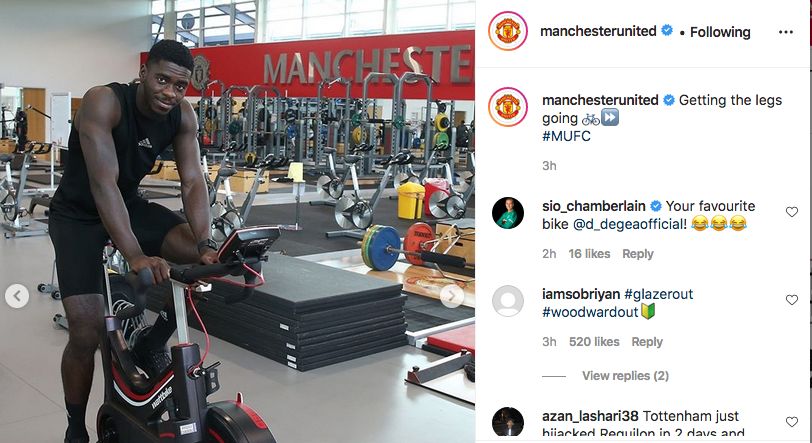View the 520 likes on iamsobriyan's comment

[x=594, y=342]
